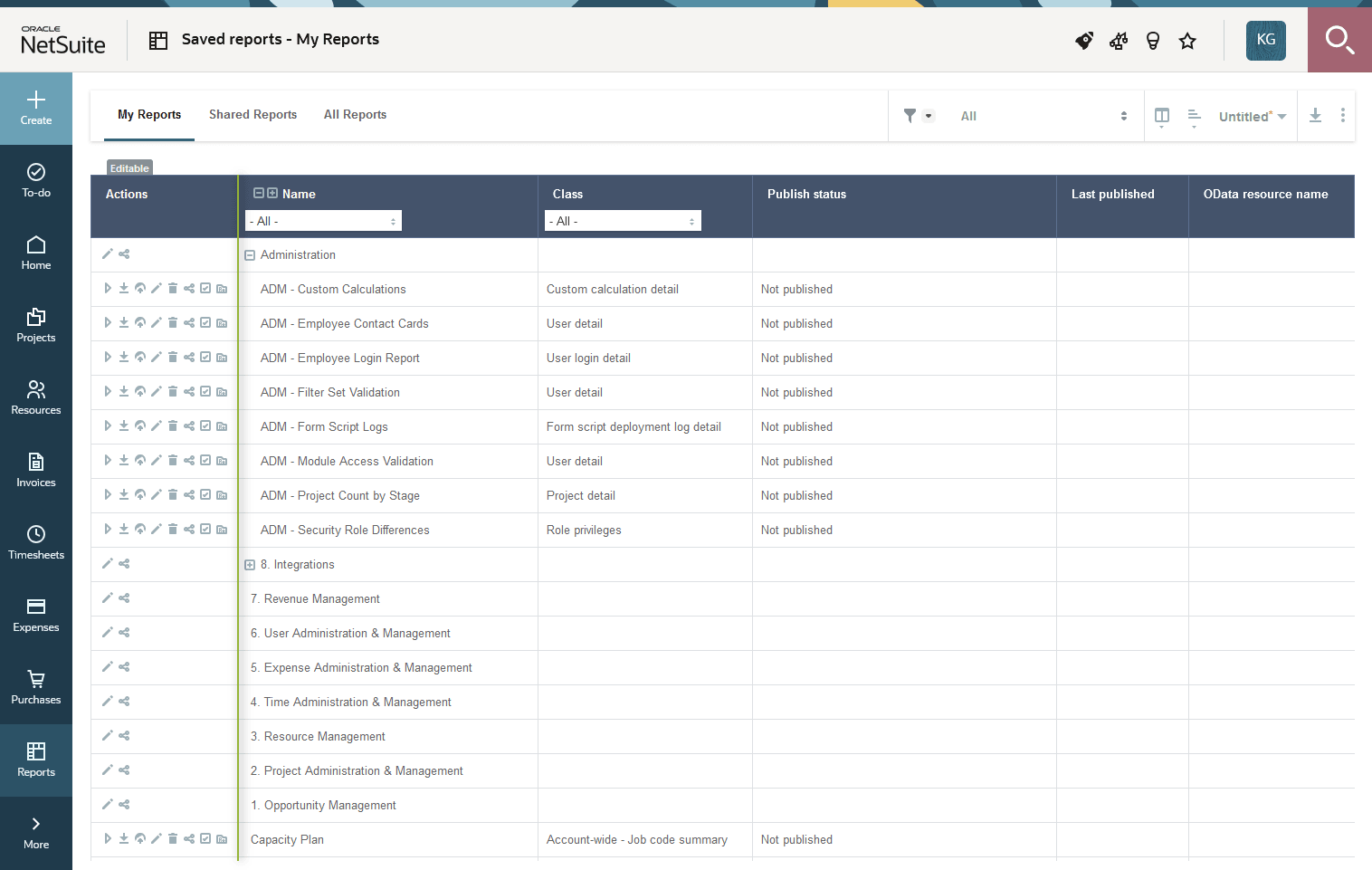Open the filter dropdown arrow beside funnel
The height and width of the screenshot is (870, 1372).
click(929, 116)
